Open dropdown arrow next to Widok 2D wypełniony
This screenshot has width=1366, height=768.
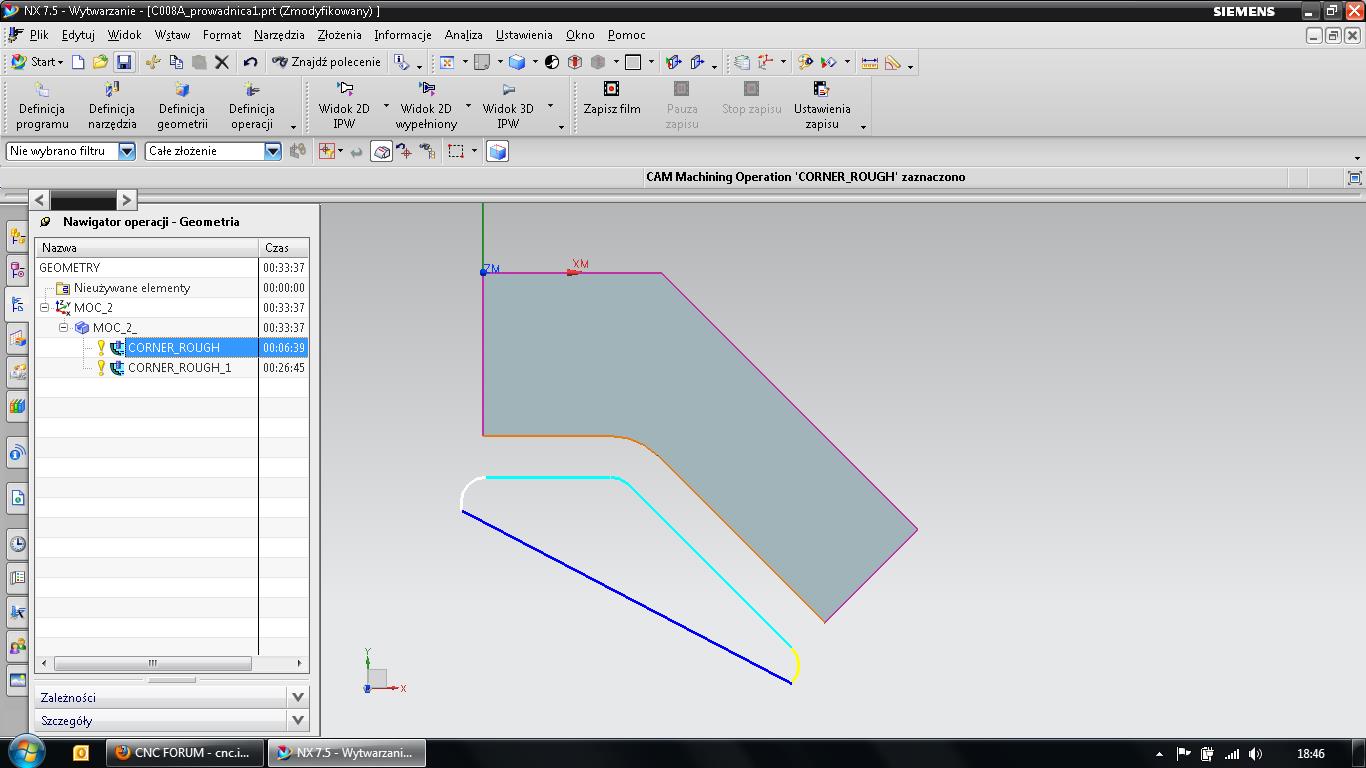tap(468, 105)
